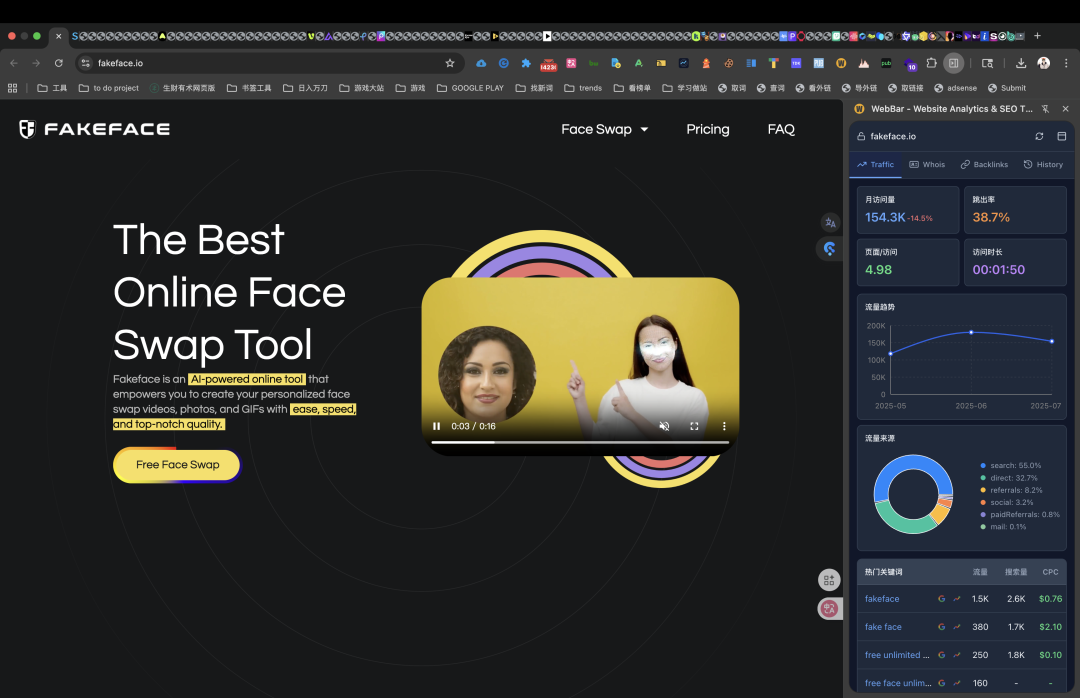The width and height of the screenshot is (1080, 698).
Task: Expand the Face Swap navigation dropdown
Action: [x=605, y=129]
